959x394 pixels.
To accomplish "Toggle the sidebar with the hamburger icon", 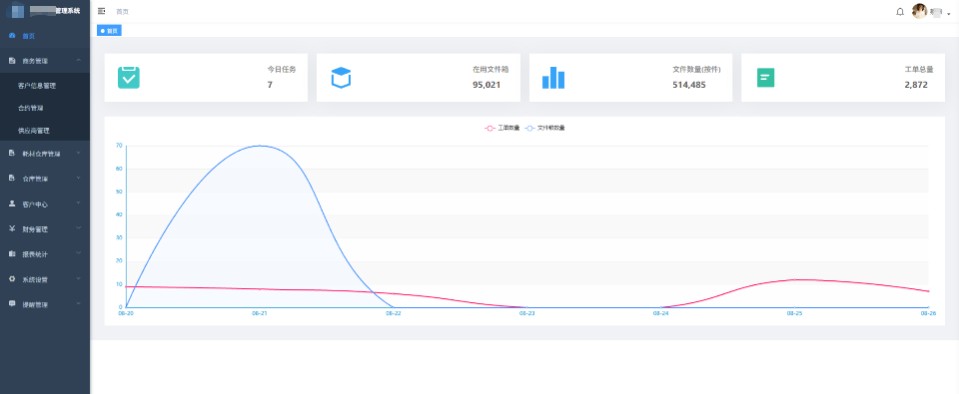I will 102,11.
